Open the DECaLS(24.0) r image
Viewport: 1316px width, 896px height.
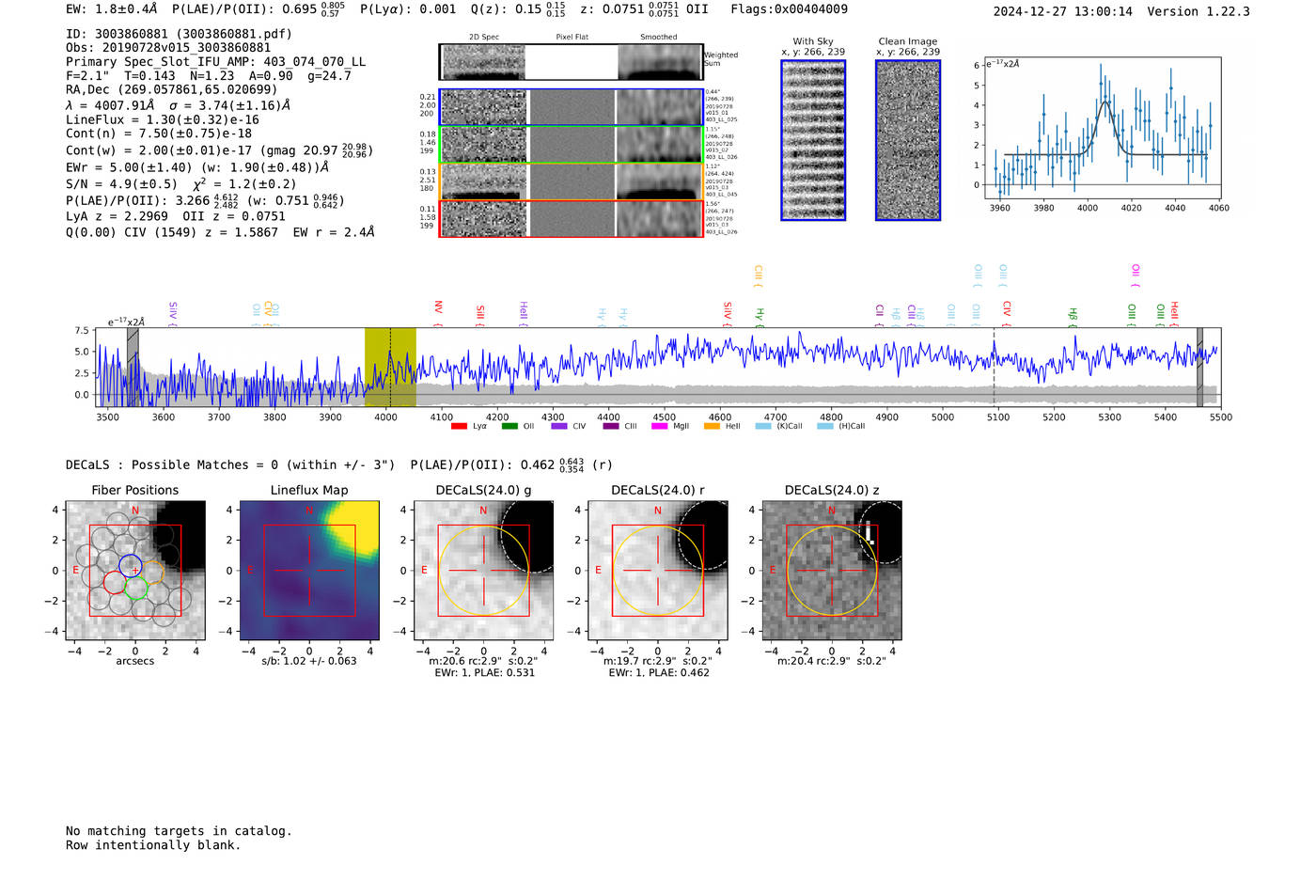click(658, 571)
